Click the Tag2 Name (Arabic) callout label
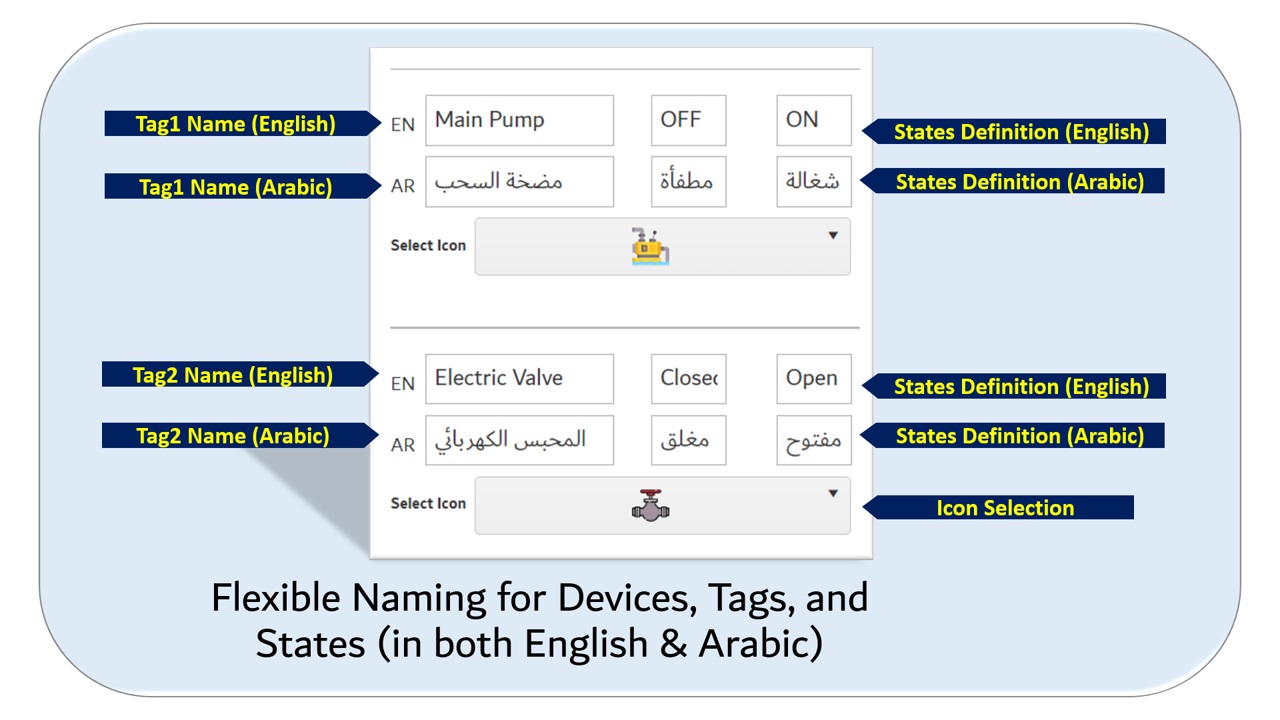 tap(232, 436)
